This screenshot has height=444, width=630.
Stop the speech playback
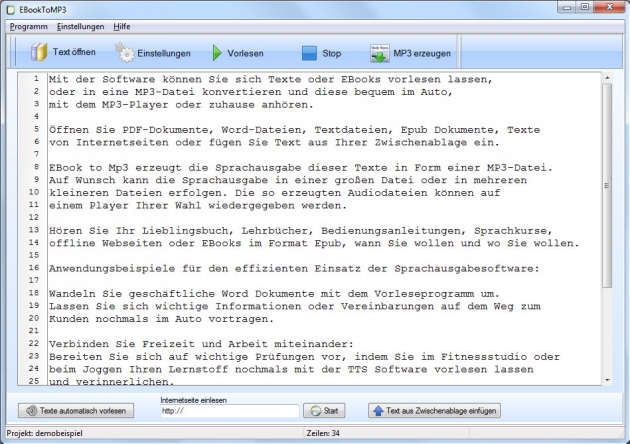point(321,52)
